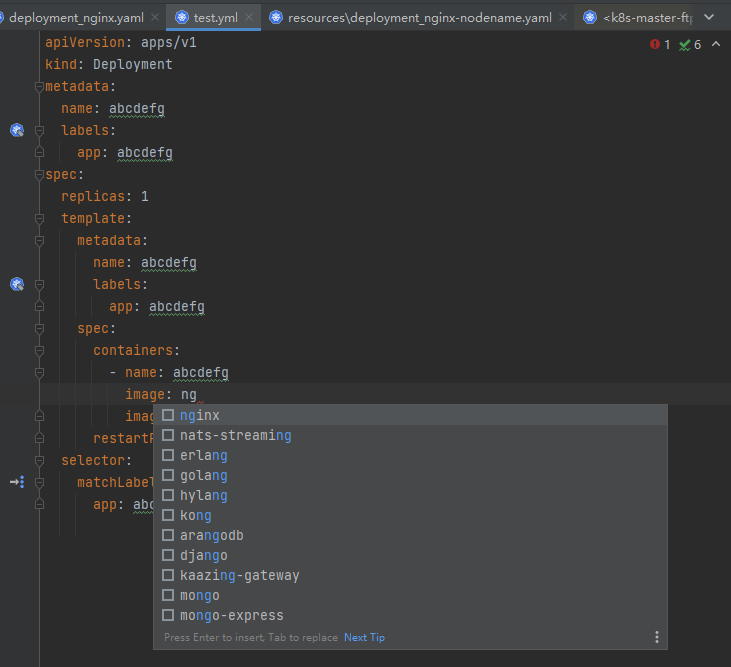Click the selector gutter icon beside matchLabels
Image resolution: width=731 pixels, height=667 pixels.
16,482
